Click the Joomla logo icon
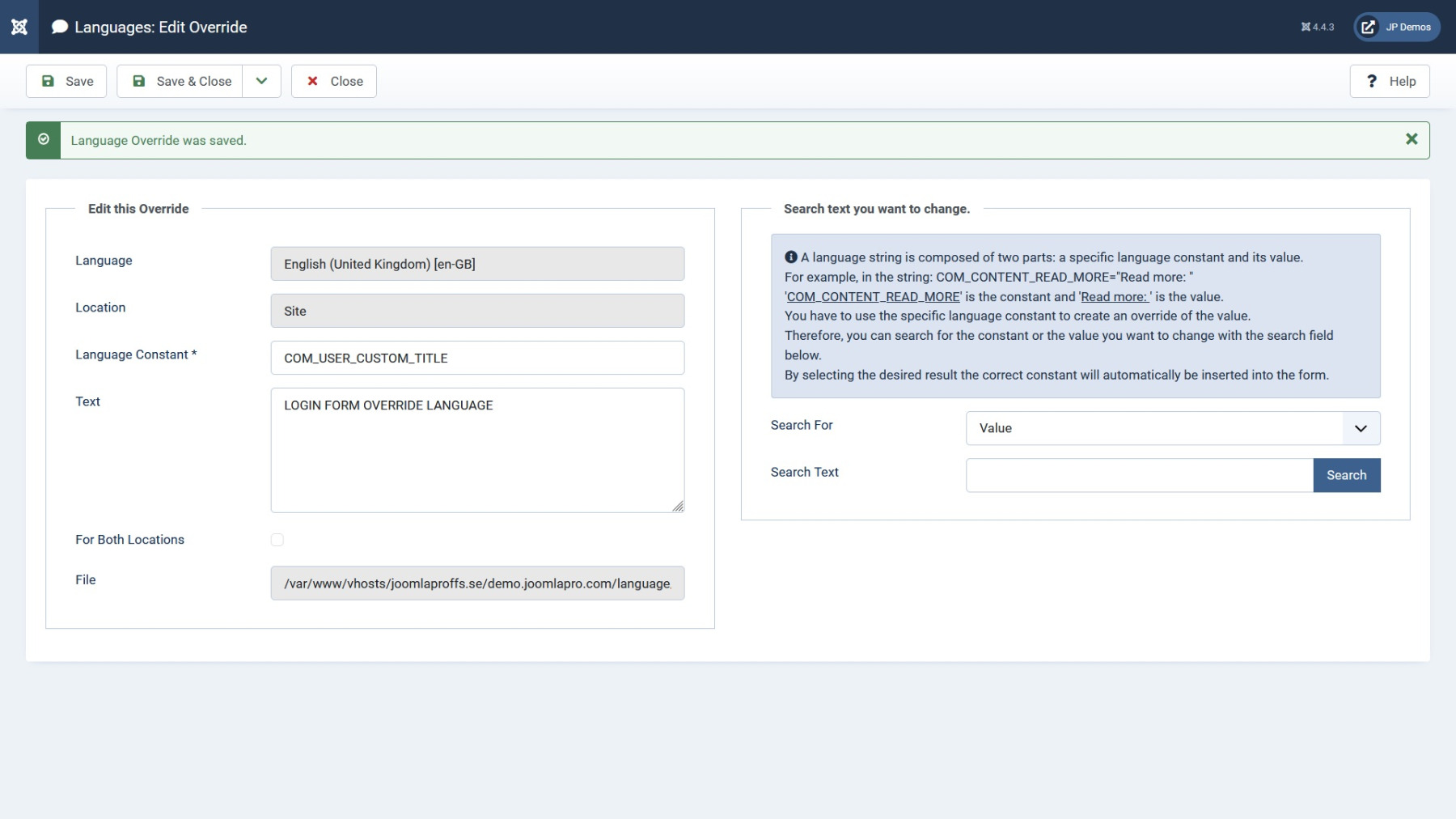The image size is (1456, 819). [19, 27]
